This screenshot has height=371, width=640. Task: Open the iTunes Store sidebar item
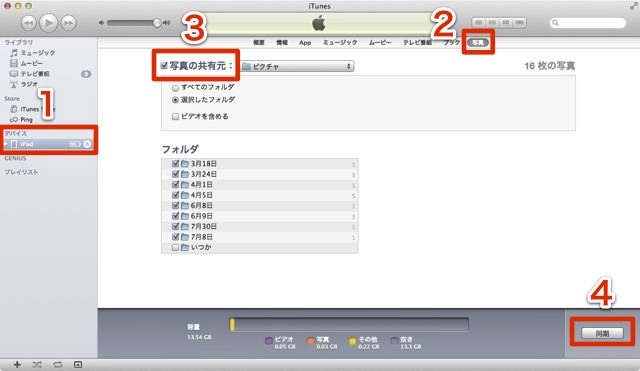coord(33,109)
